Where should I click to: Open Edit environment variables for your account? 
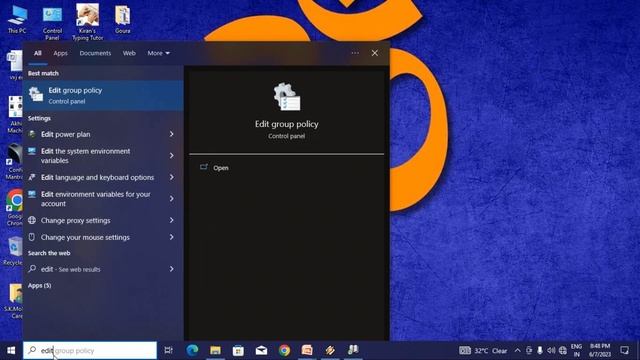tap(96, 199)
